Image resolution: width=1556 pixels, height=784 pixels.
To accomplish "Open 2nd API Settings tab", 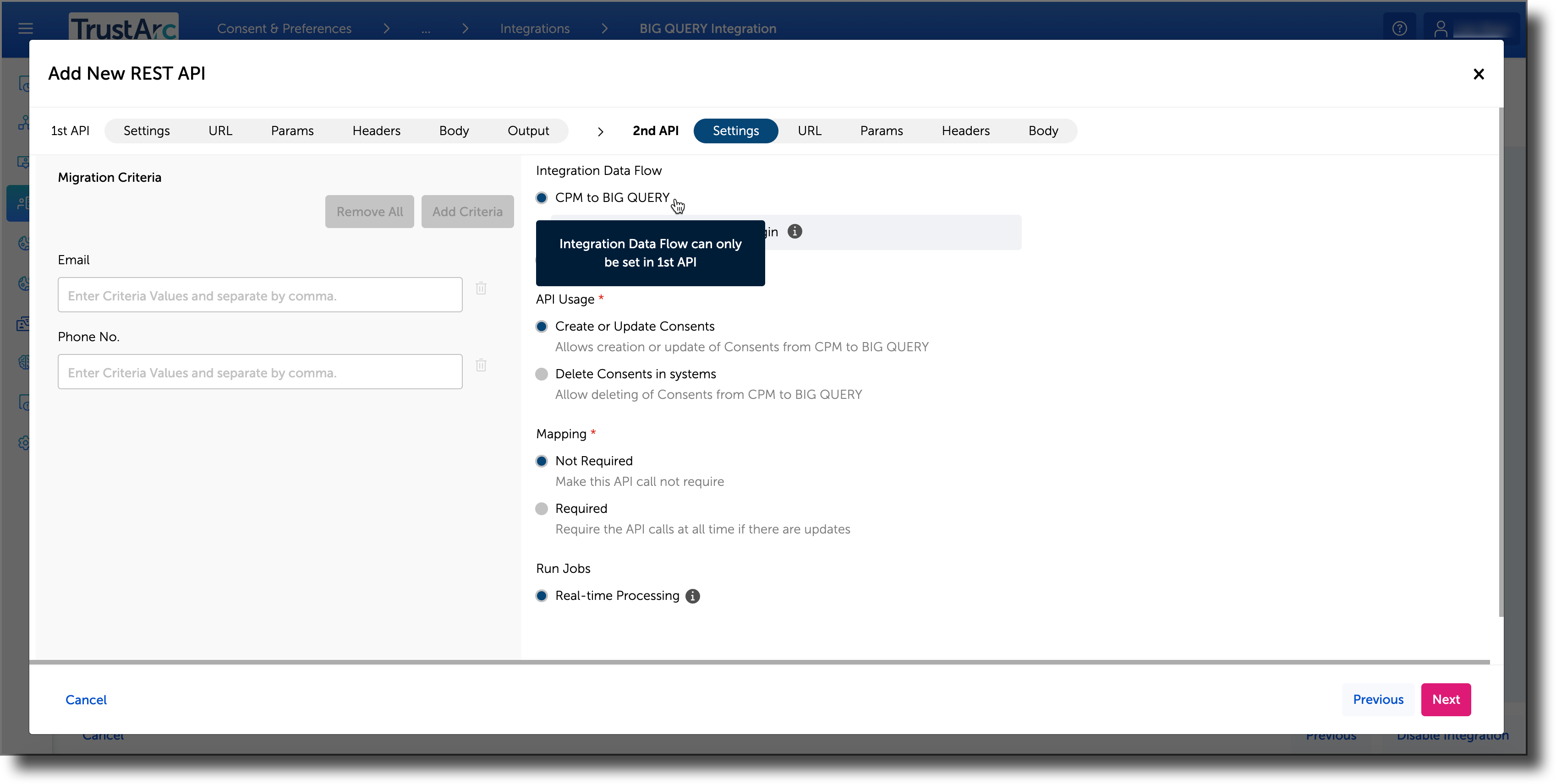I will tap(736, 131).
